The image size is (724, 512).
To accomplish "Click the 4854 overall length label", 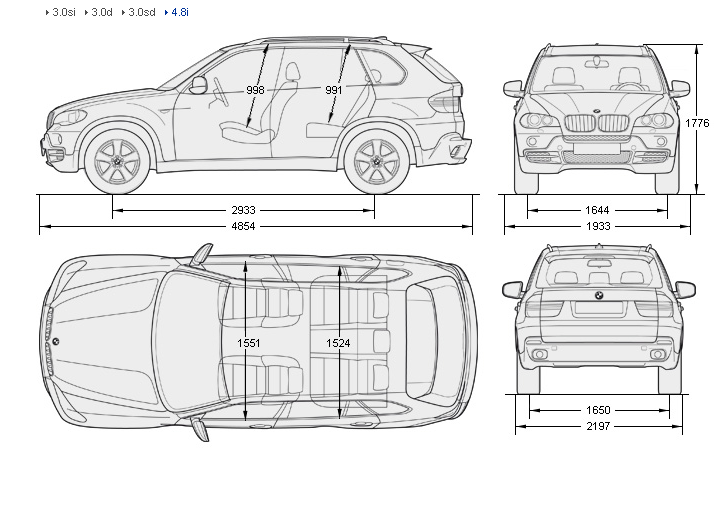I will tap(243, 228).
